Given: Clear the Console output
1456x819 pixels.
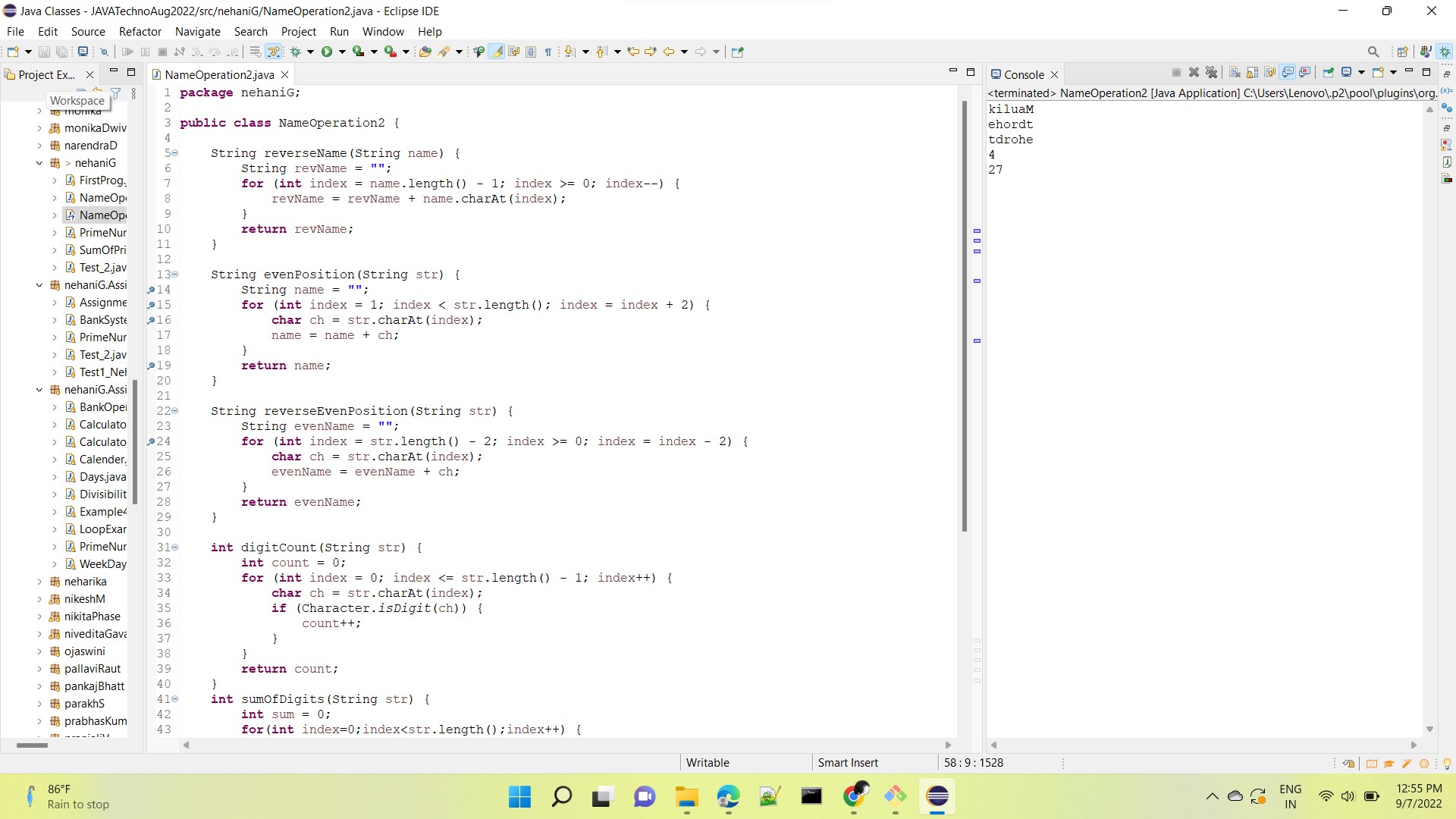Looking at the screenshot, I should tap(1233, 74).
